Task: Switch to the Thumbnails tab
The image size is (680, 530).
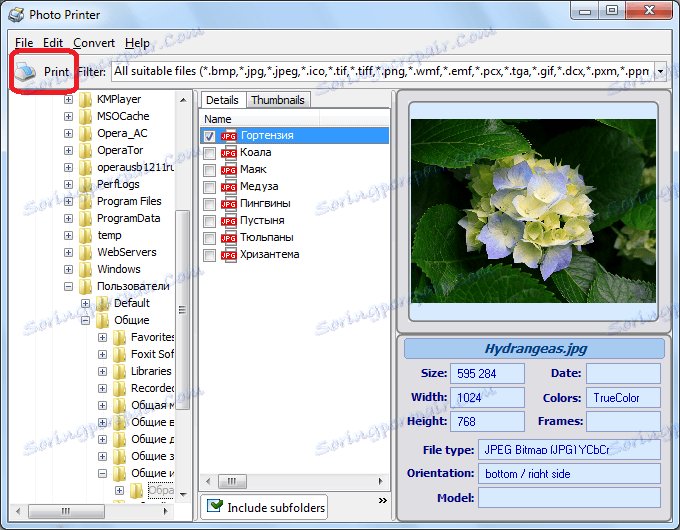Action: click(277, 100)
